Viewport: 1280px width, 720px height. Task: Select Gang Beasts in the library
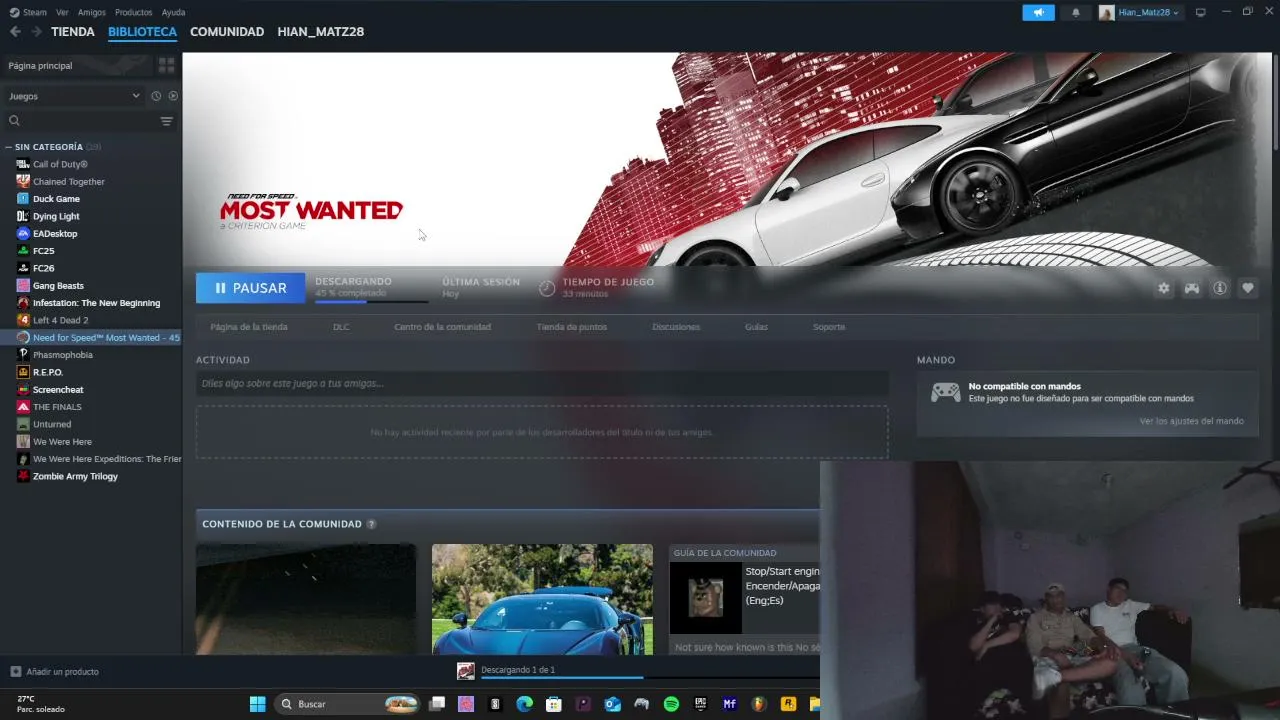click(58, 286)
